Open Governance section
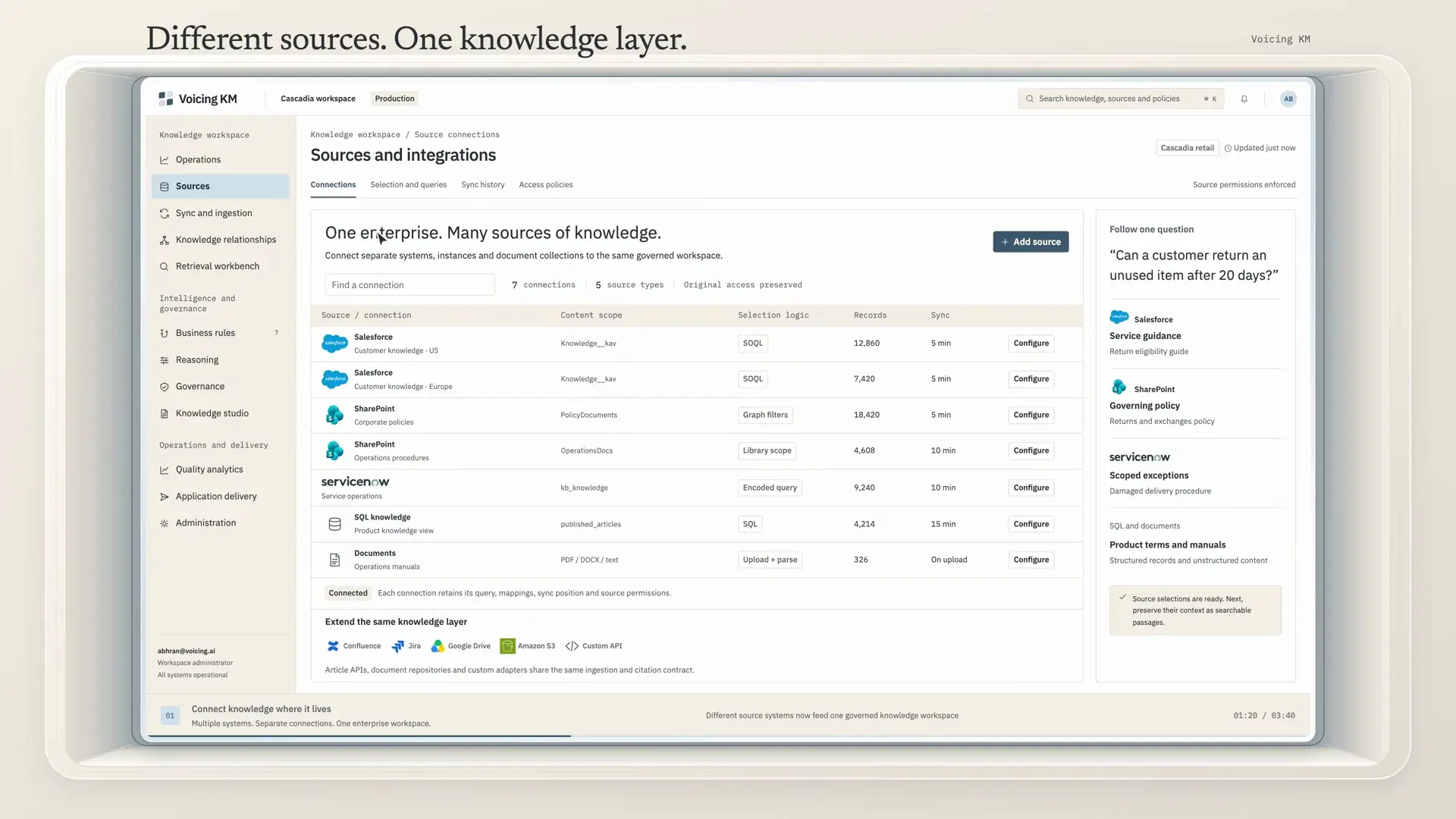Image resolution: width=1456 pixels, height=819 pixels. 220,387
